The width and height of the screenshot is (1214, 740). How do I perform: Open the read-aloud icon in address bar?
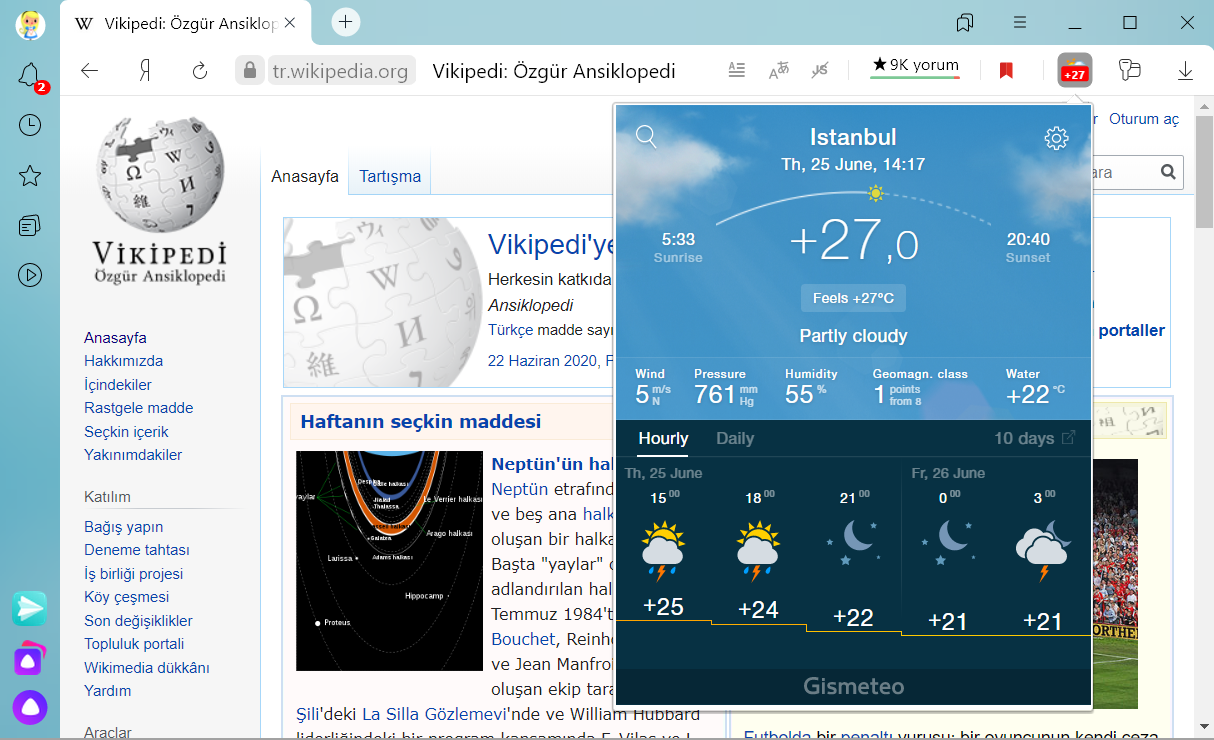pyautogui.click(x=820, y=70)
